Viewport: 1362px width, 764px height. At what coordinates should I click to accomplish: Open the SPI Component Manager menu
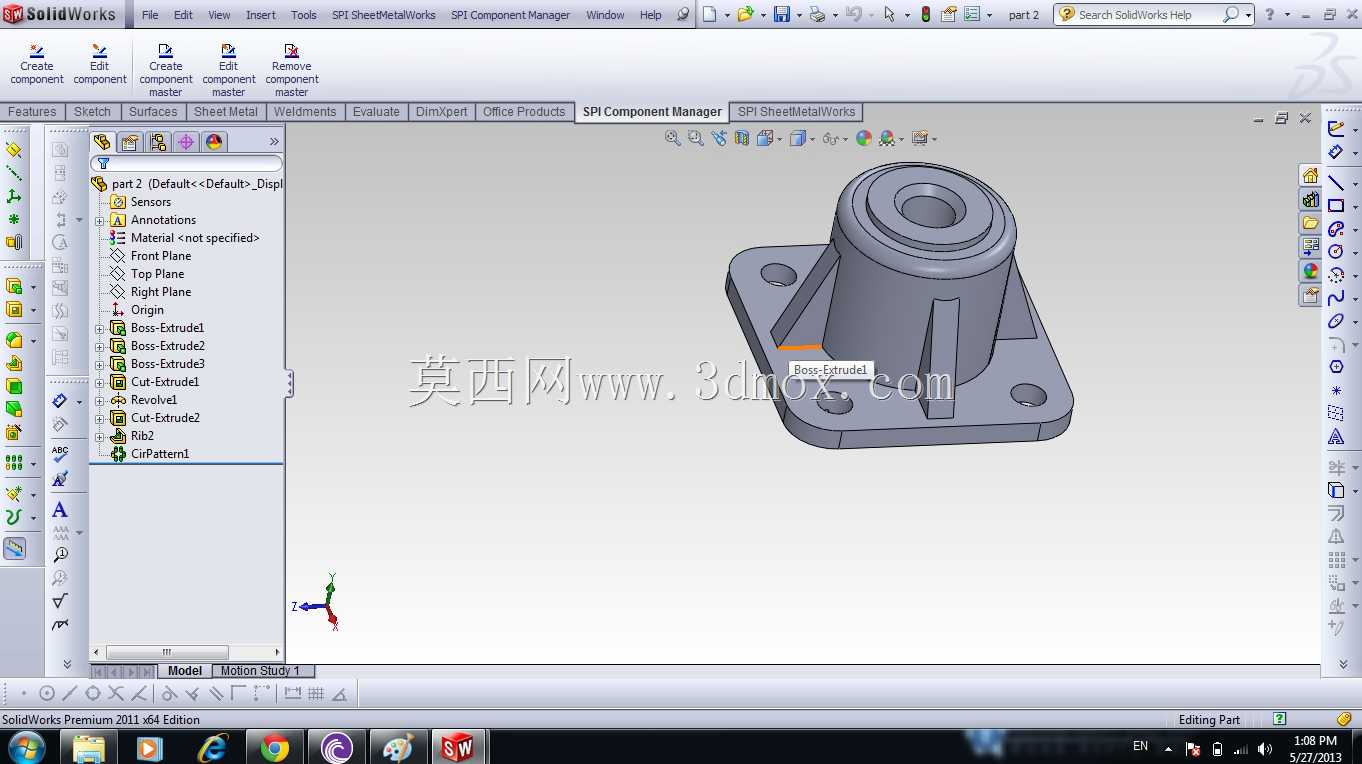pyautogui.click(x=510, y=15)
